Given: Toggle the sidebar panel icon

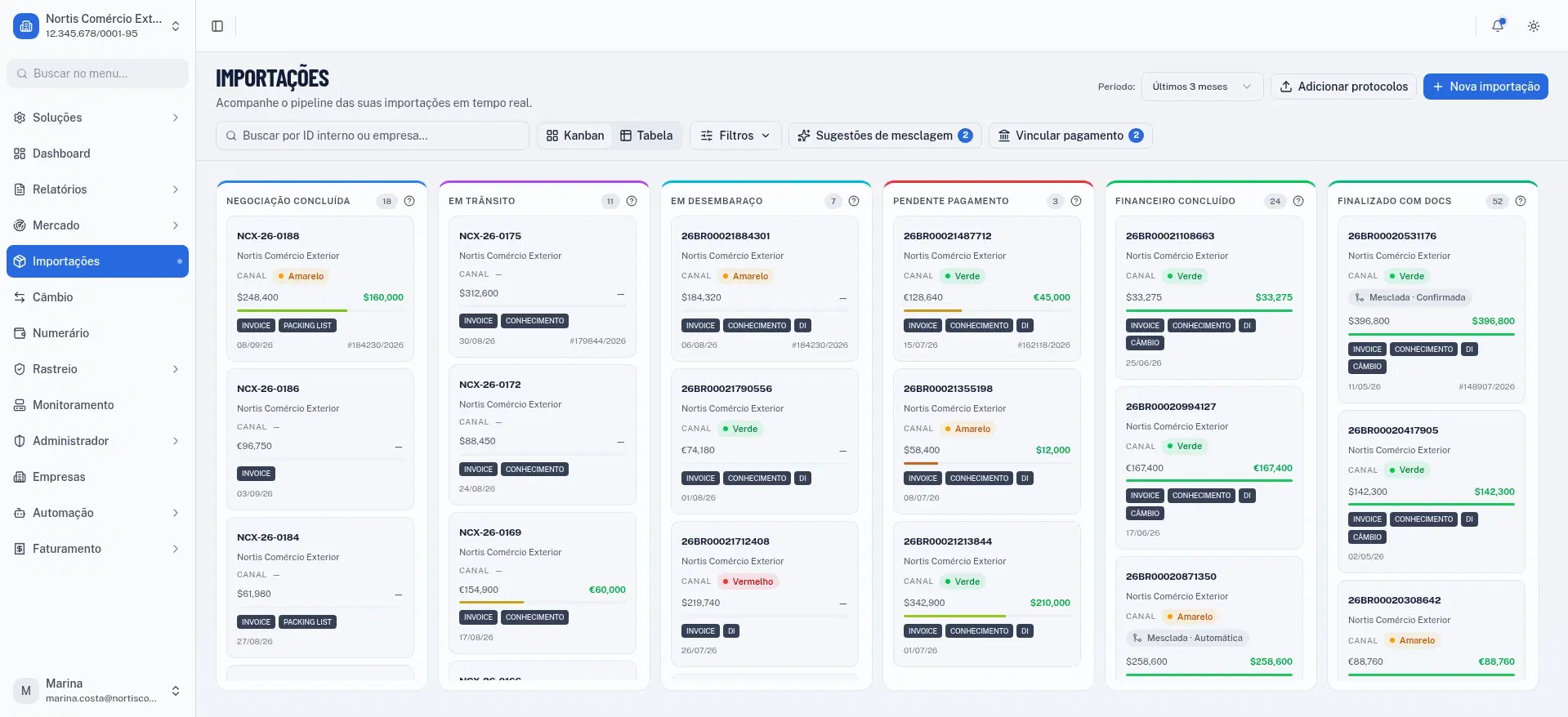Looking at the screenshot, I should pyautogui.click(x=217, y=26).
